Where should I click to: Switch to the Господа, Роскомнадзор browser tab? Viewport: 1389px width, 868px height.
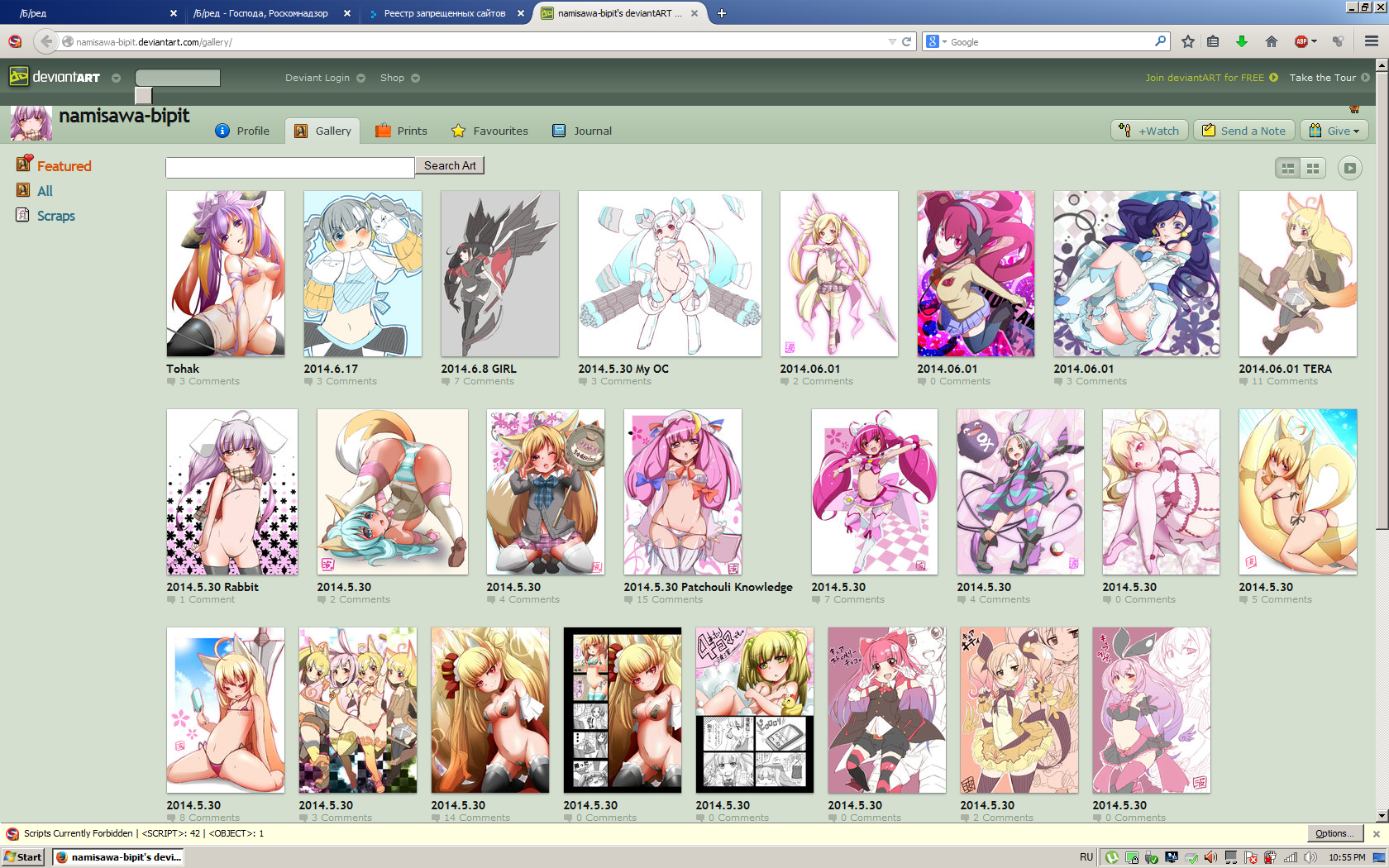[x=260, y=13]
